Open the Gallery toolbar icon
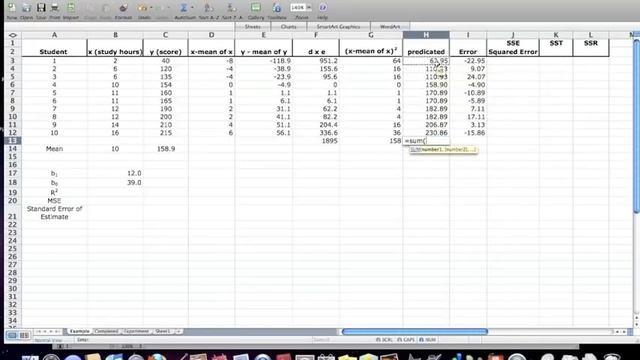 point(256,8)
